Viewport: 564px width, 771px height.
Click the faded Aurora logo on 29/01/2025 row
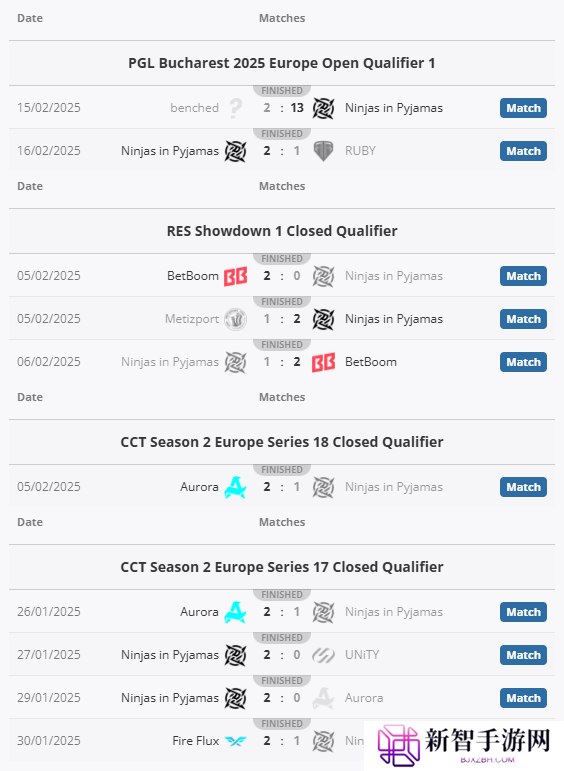[324, 698]
